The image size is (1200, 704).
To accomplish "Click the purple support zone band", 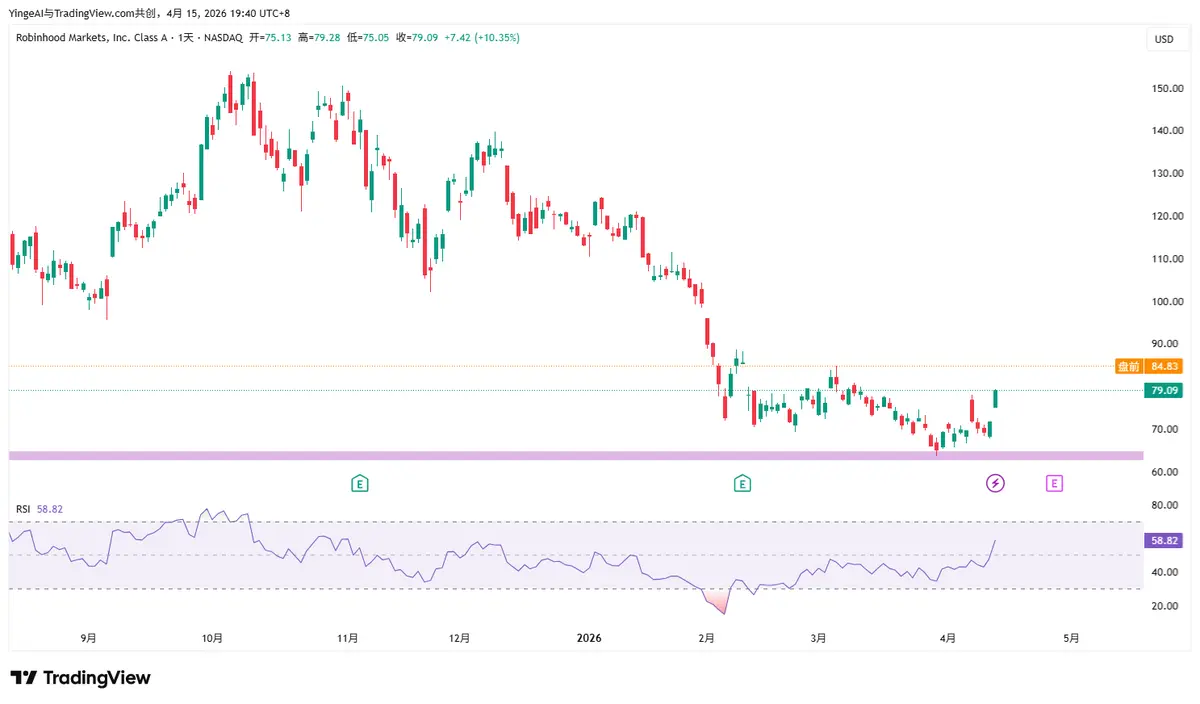I will point(576,455).
